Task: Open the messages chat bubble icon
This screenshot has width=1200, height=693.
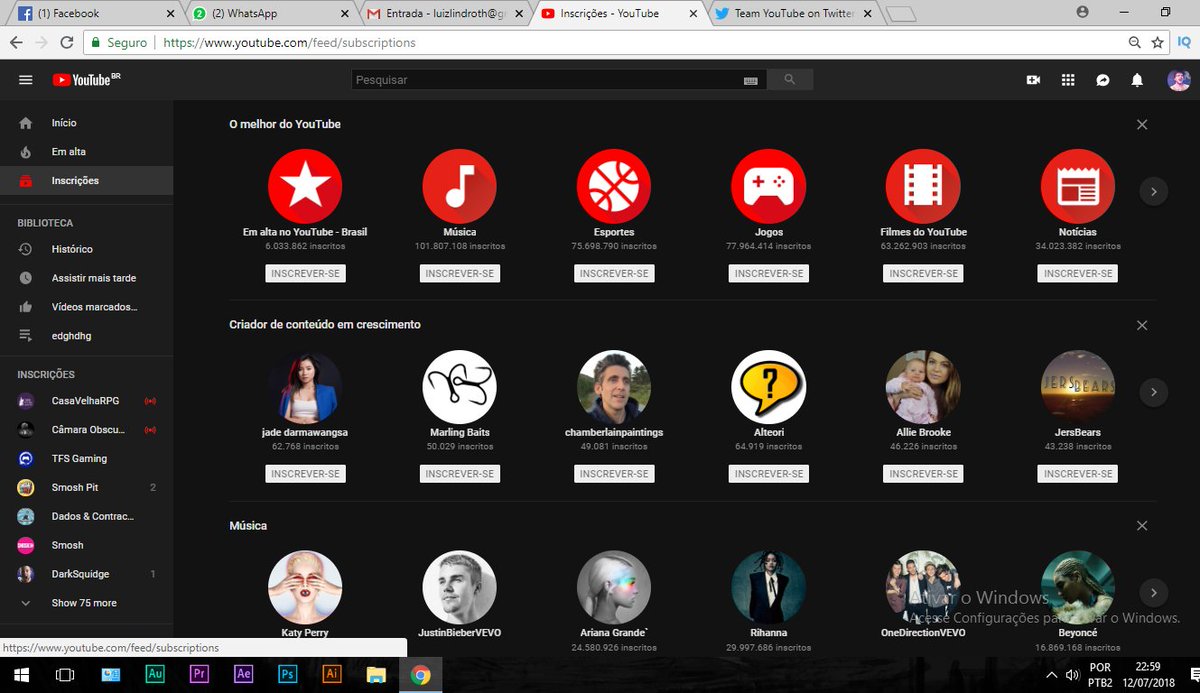Action: pos(1103,80)
